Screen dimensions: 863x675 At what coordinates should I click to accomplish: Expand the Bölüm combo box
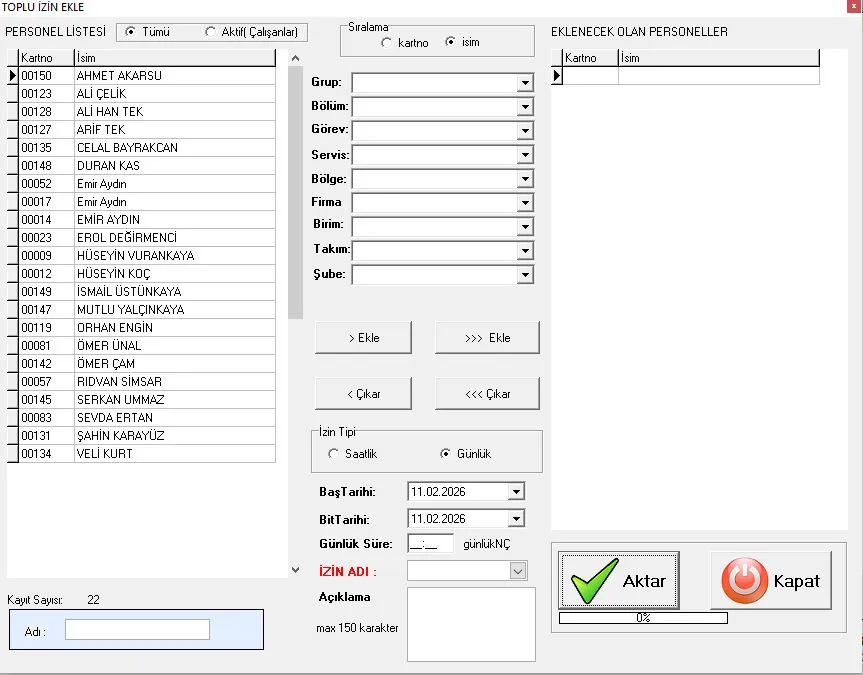click(x=525, y=106)
